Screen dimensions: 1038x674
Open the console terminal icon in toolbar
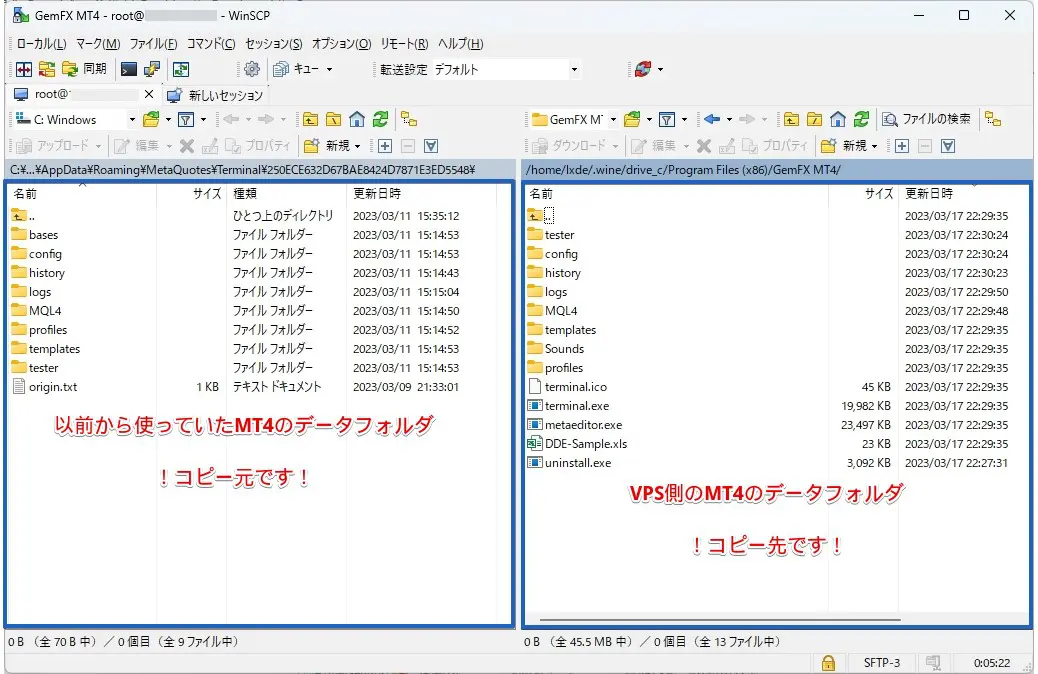(x=128, y=69)
